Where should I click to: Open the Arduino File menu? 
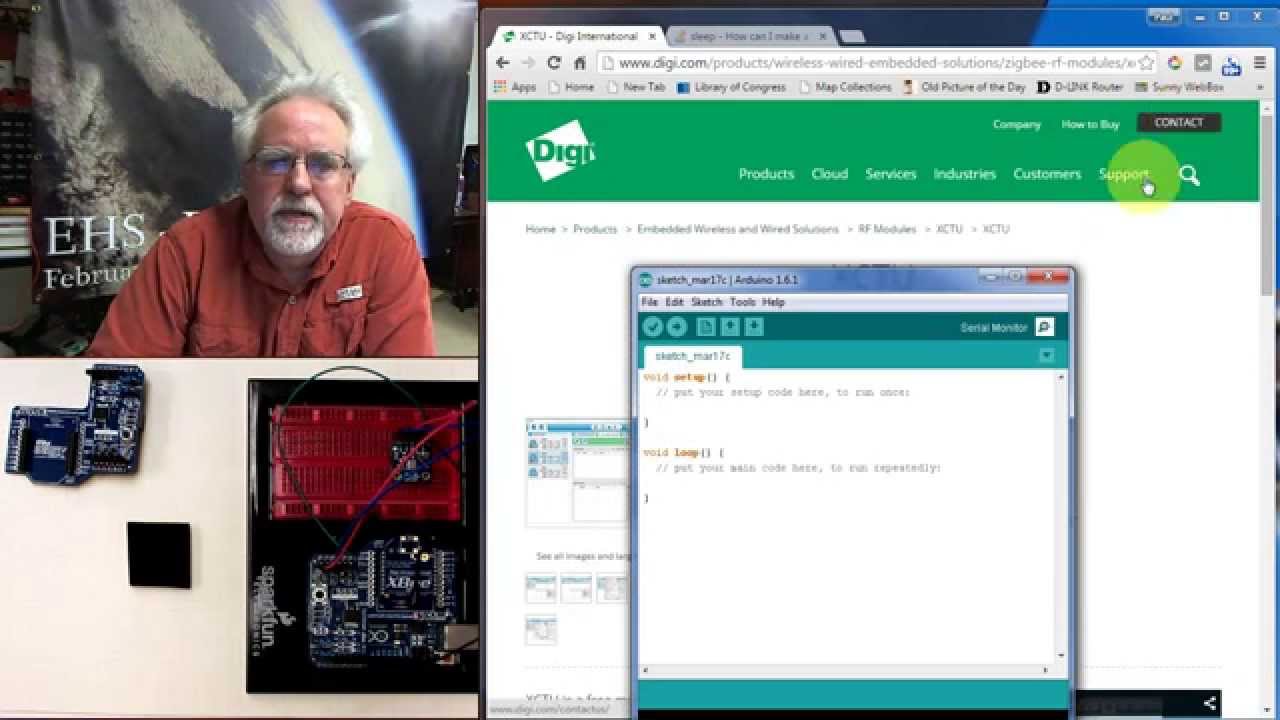[650, 302]
